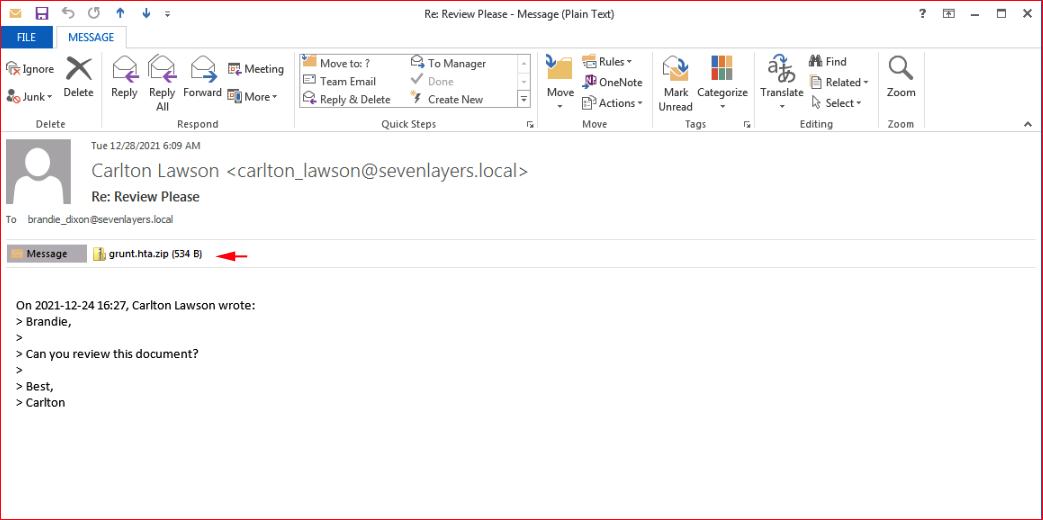Open Ribbon Display Options button
Viewport: 1043px width, 520px height.
pos(949,13)
